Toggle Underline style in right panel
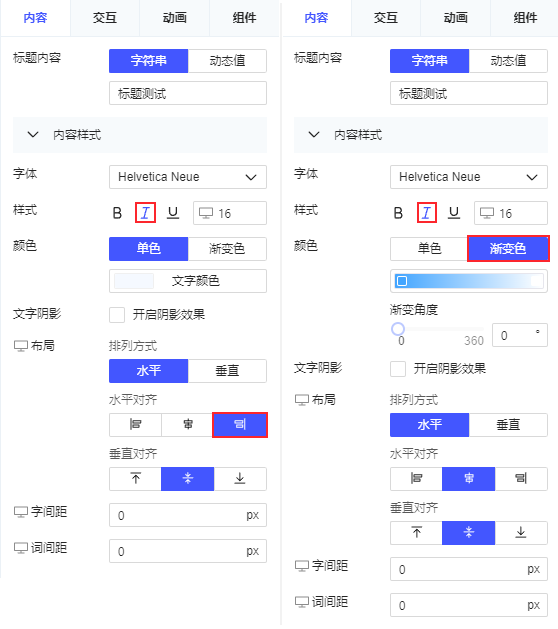 click(454, 213)
